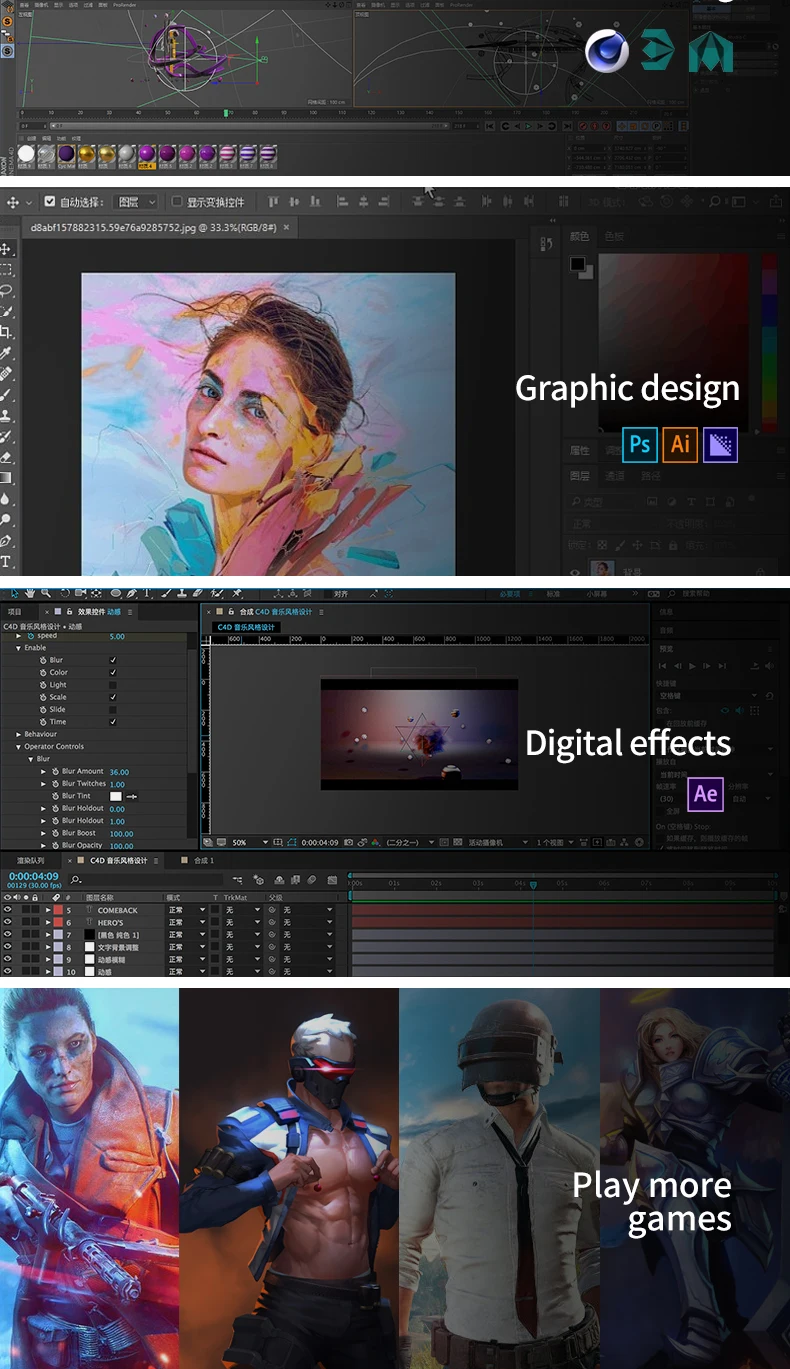Viewport: 790px width, 1369px height.
Task: Select the Eraser tool in Photoshop
Action: pyautogui.click(x=6, y=457)
